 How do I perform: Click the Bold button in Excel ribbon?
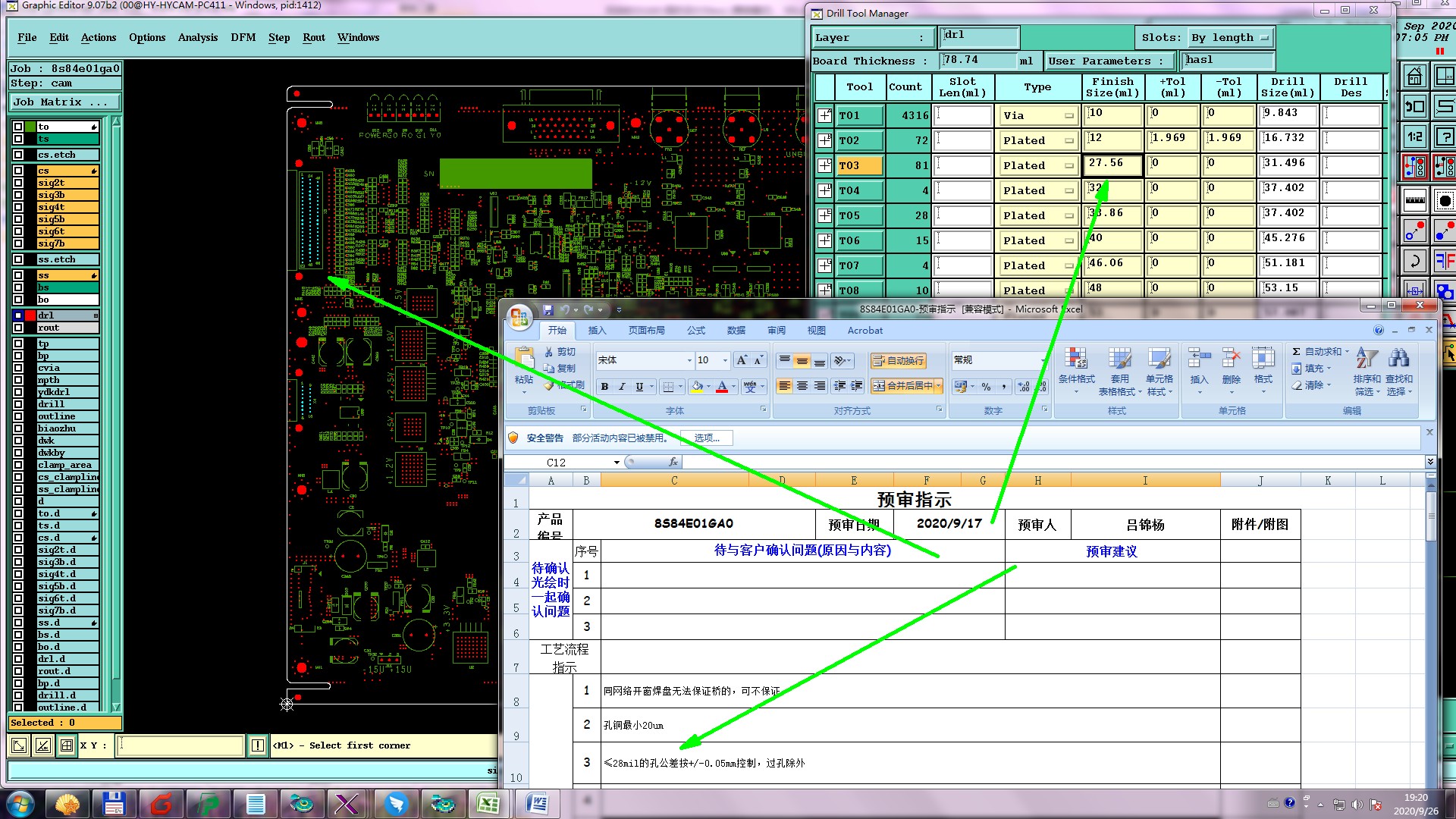tap(604, 387)
